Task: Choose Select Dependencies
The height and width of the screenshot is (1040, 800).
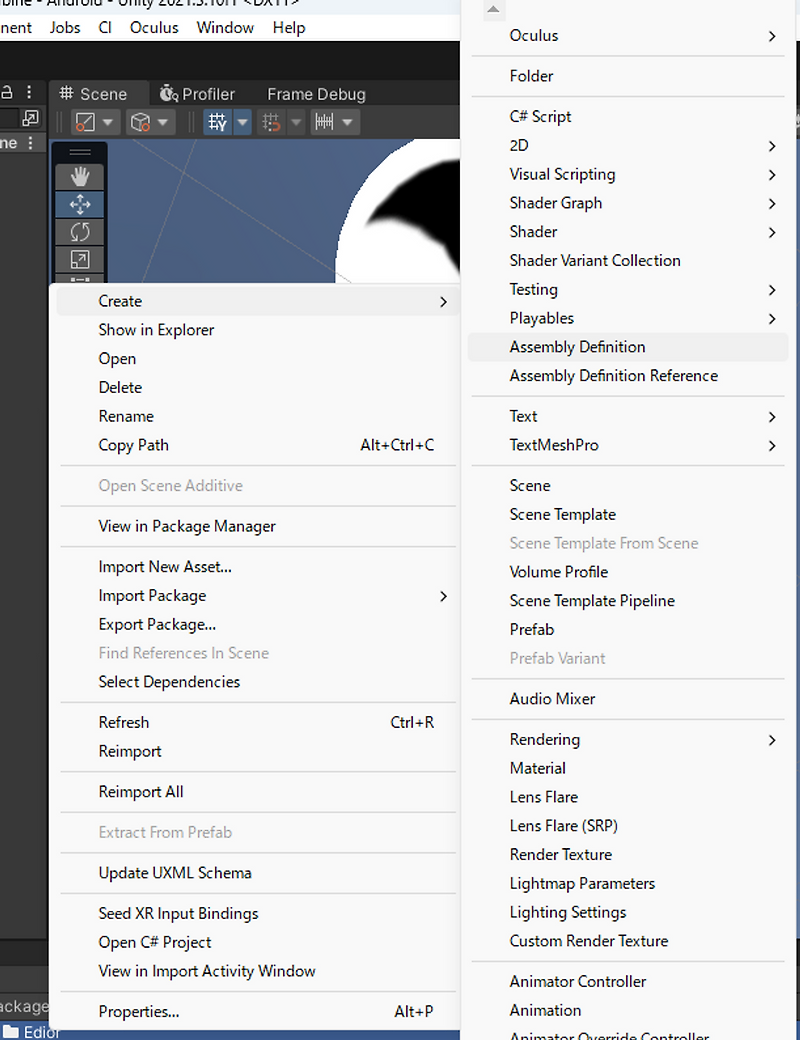Action: click(257, 682)
